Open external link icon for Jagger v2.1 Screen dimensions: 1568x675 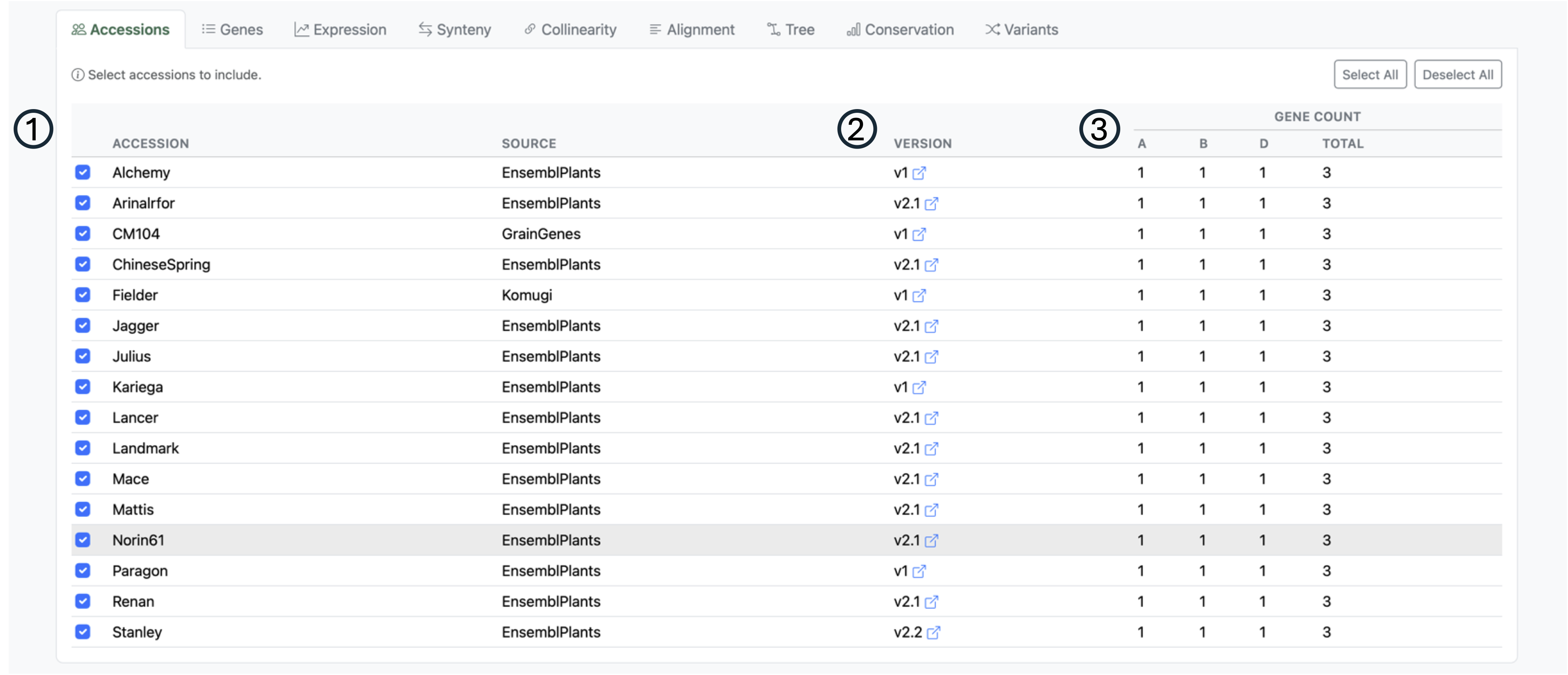tap(931, 326)
